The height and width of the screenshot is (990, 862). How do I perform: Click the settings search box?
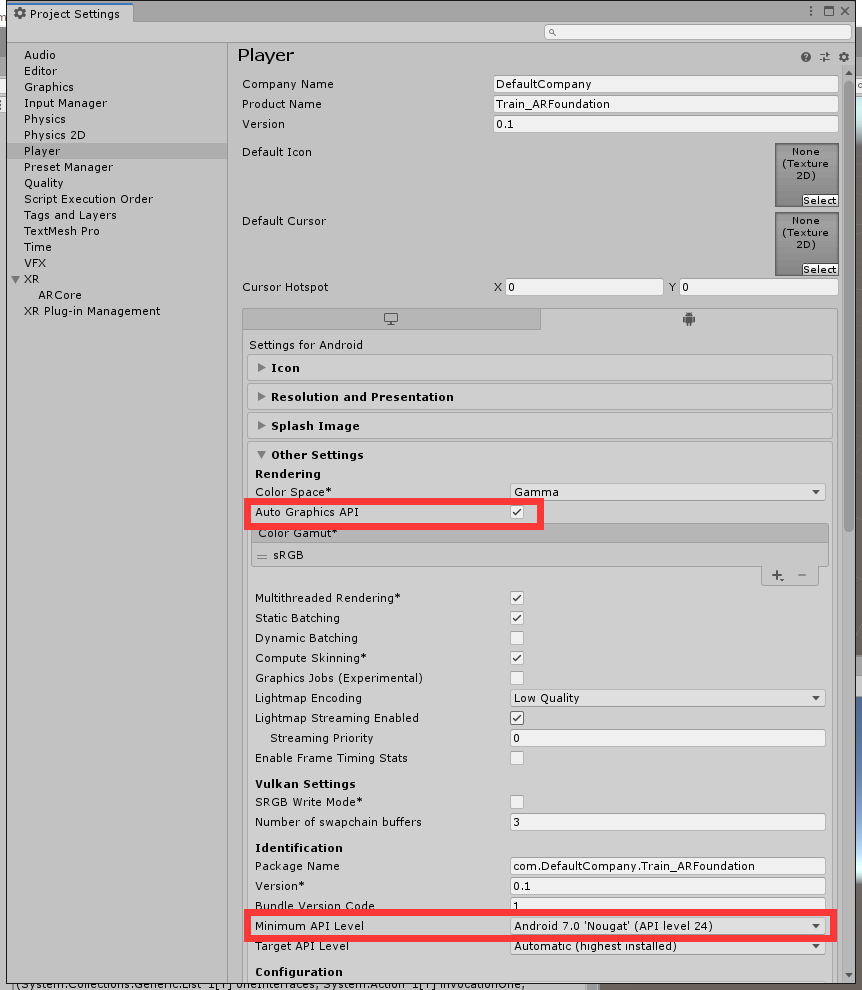[698, 32]
